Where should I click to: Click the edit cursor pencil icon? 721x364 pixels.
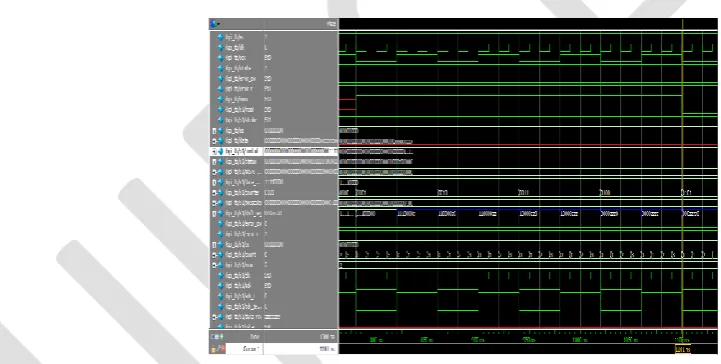click(218, 349)
